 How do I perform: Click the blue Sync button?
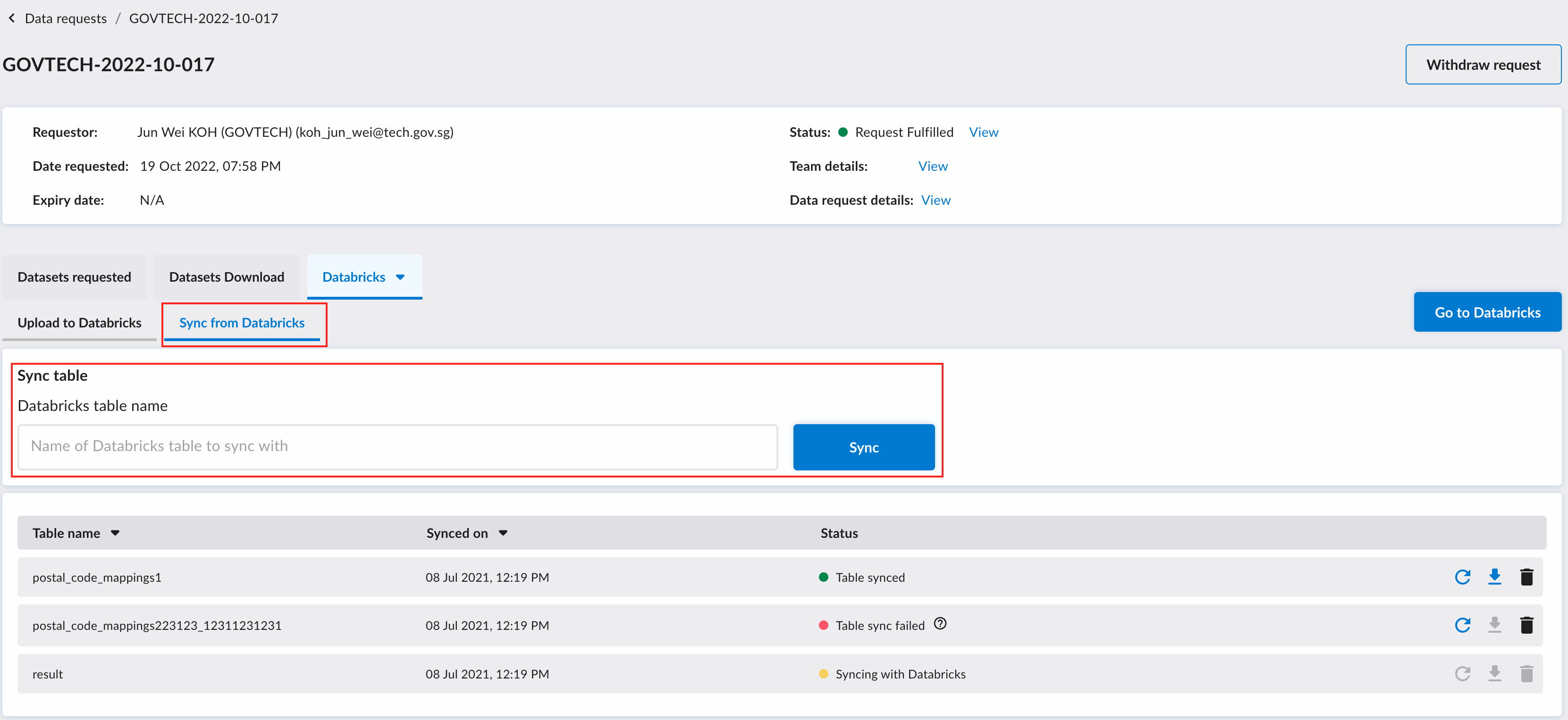click(x=863, y=447)
